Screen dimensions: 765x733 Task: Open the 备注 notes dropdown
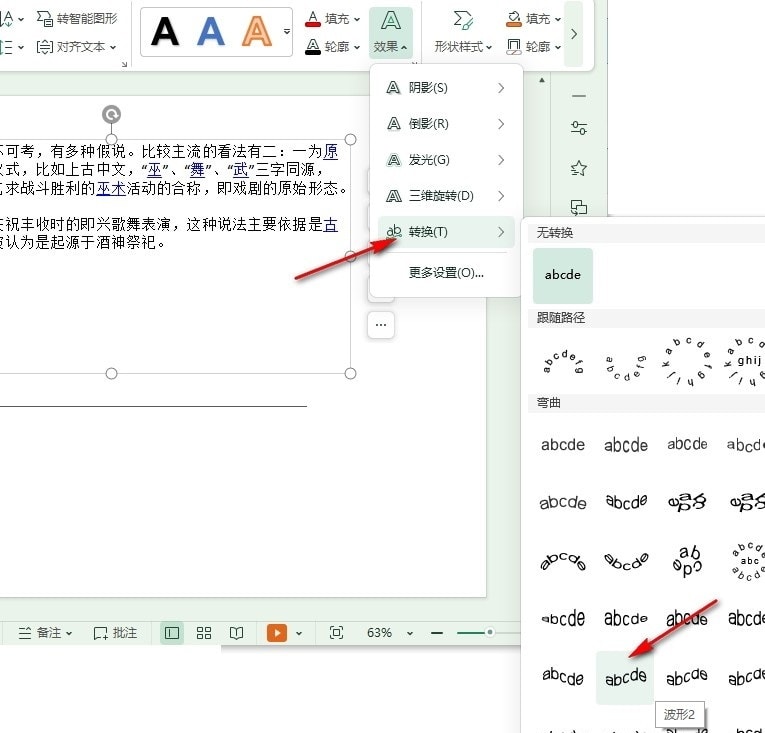point(45,633)
